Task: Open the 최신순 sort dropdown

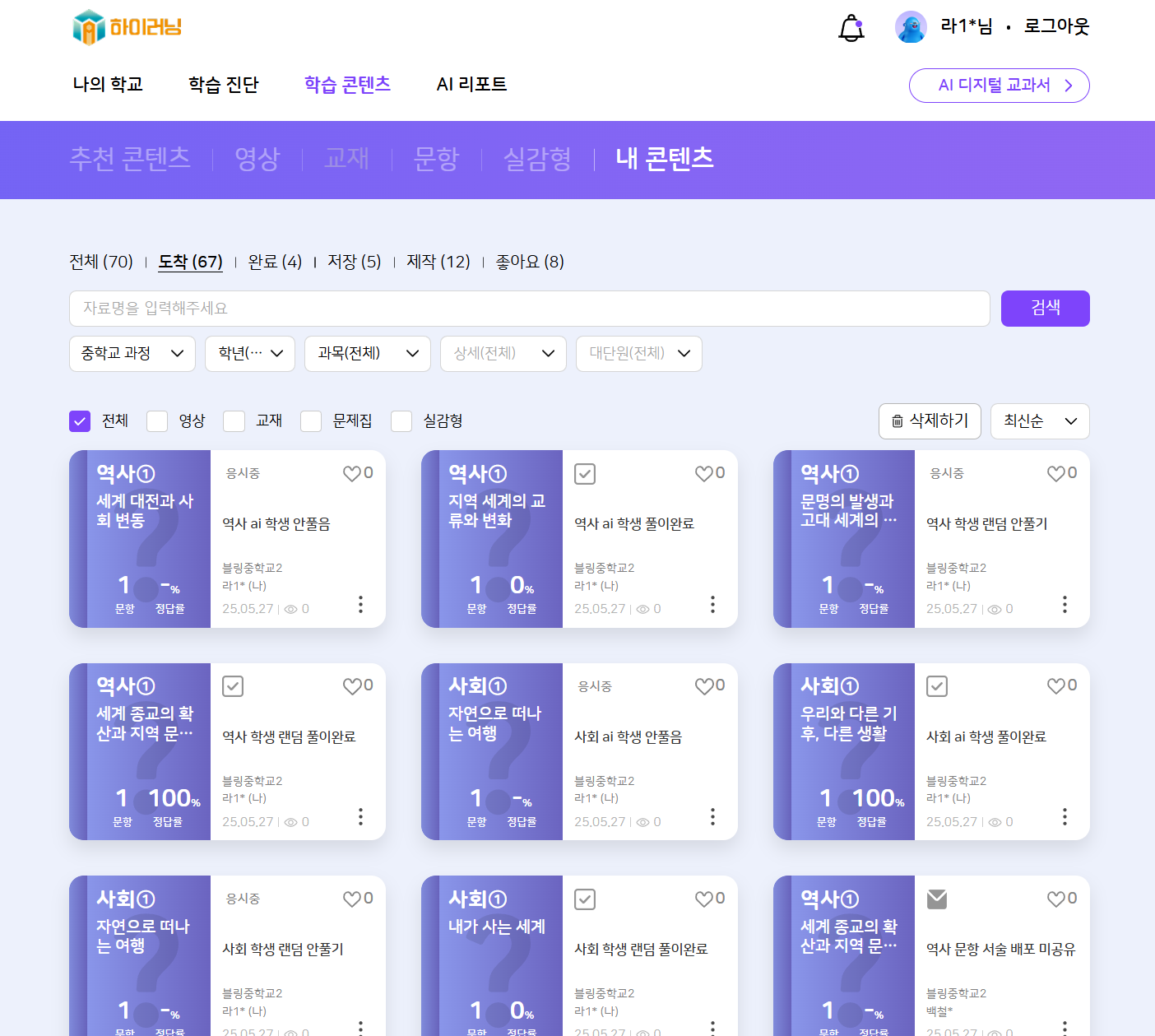Action: [1039, 421]
